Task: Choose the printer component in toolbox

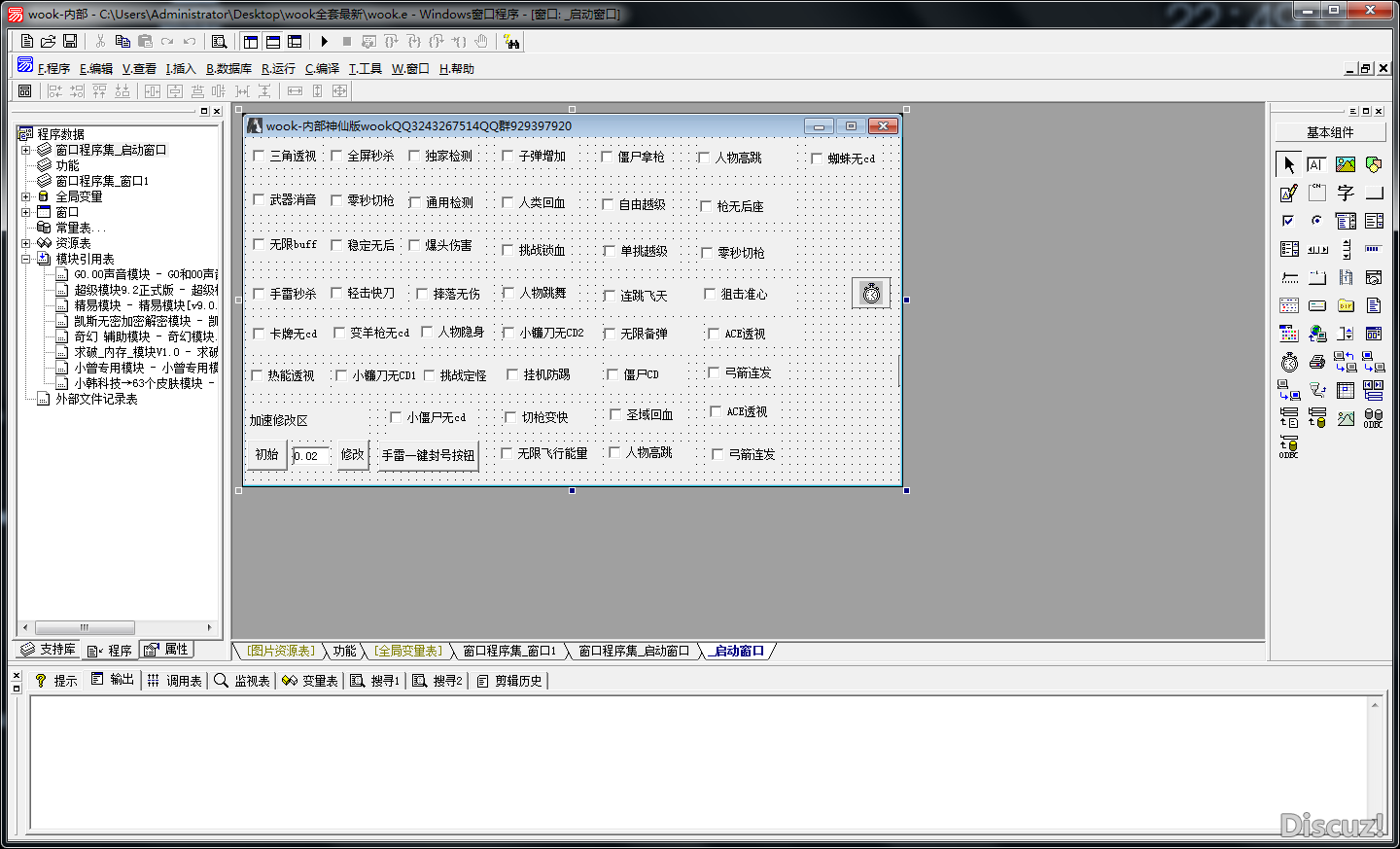Action: point(1317,363)
